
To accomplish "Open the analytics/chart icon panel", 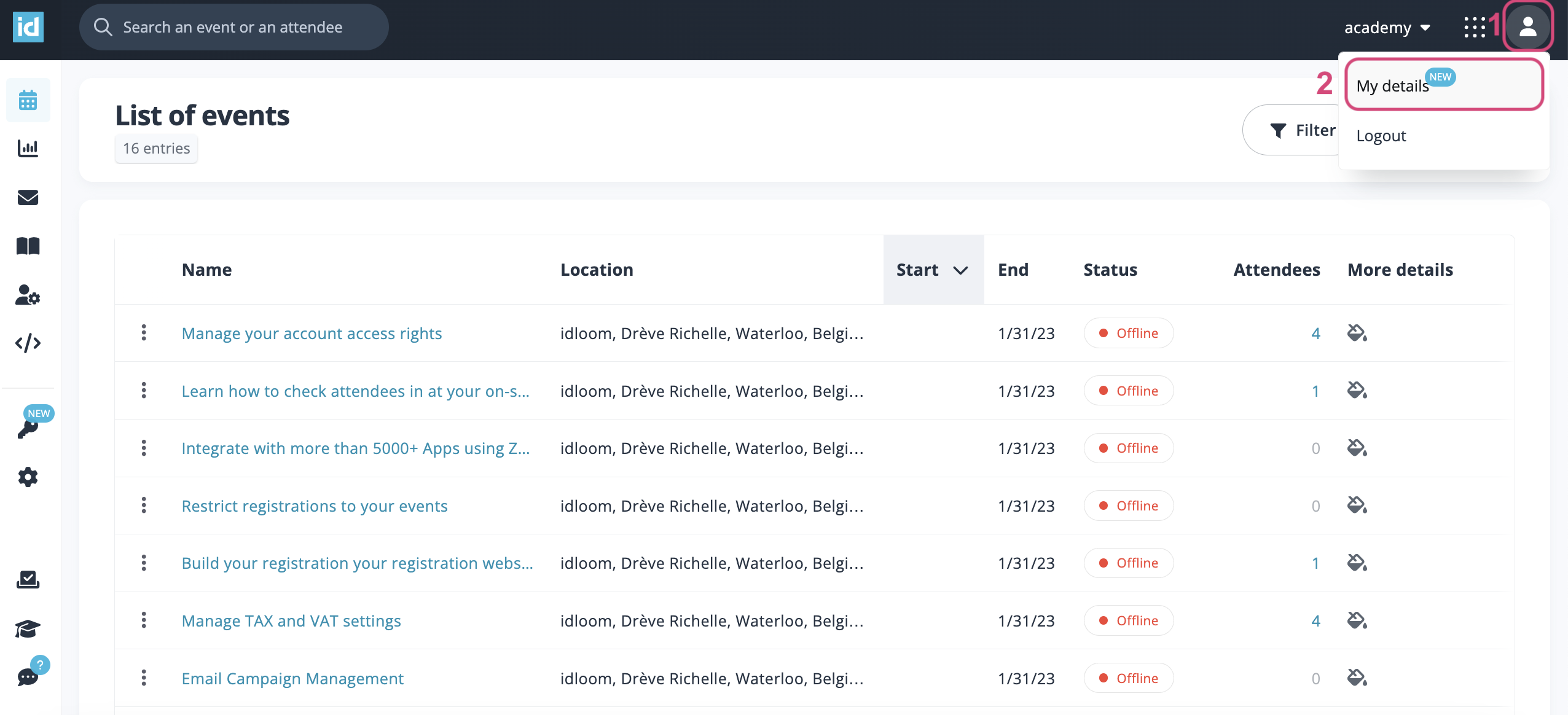I will (27, 148).
